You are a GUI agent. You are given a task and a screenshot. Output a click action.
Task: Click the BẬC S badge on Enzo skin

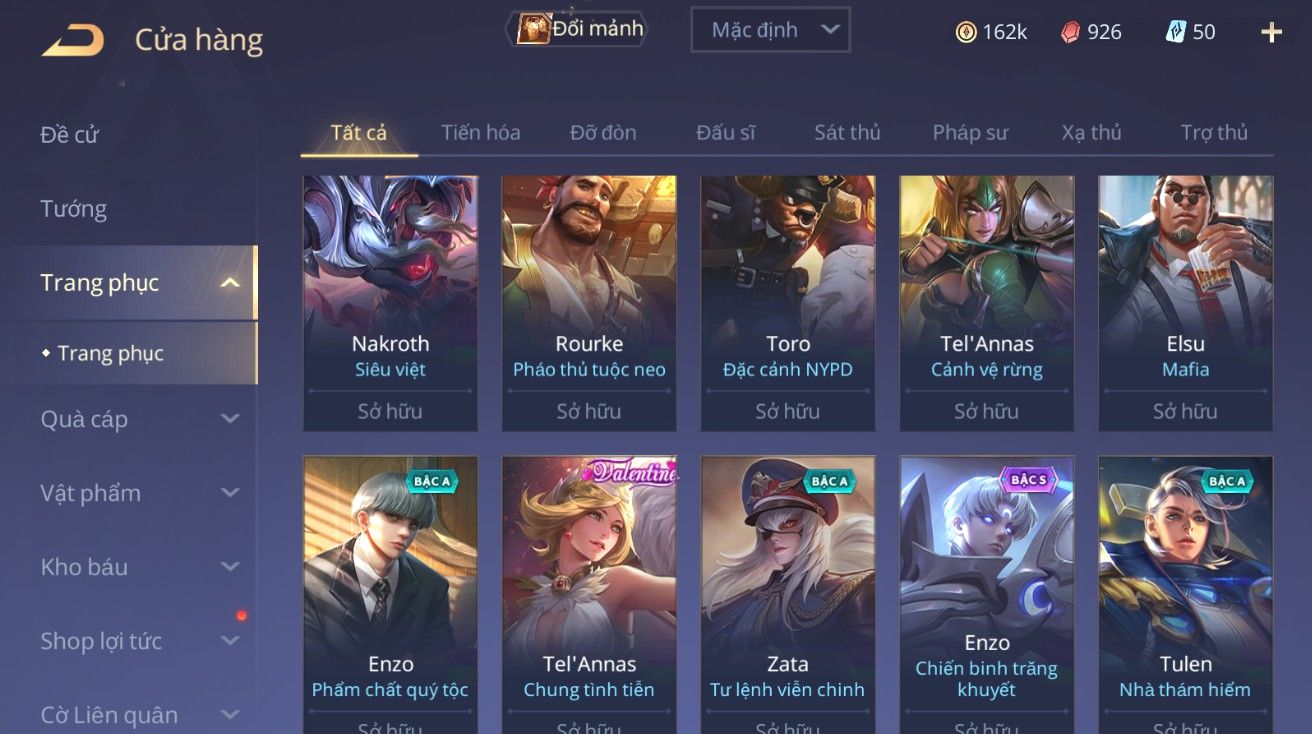[x=1028, y=480]
